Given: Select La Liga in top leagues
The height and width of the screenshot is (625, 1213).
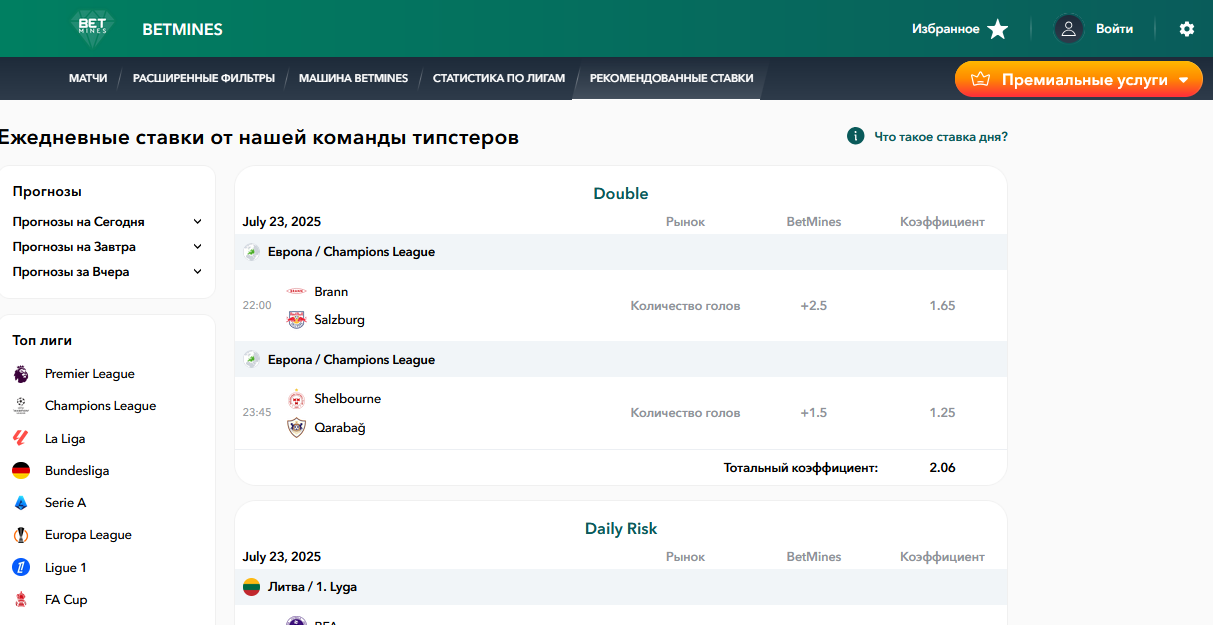Looking at the screenshot, I should pos(65,439).
